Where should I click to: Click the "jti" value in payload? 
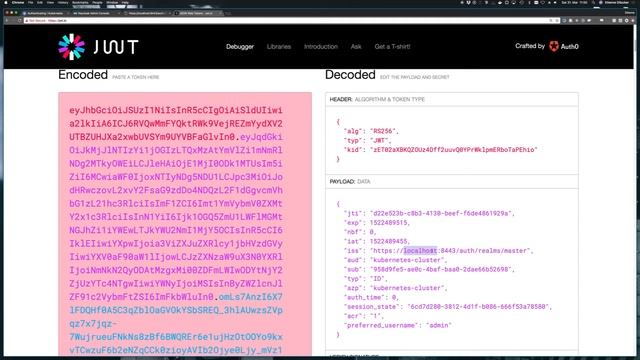click(440, 213)
